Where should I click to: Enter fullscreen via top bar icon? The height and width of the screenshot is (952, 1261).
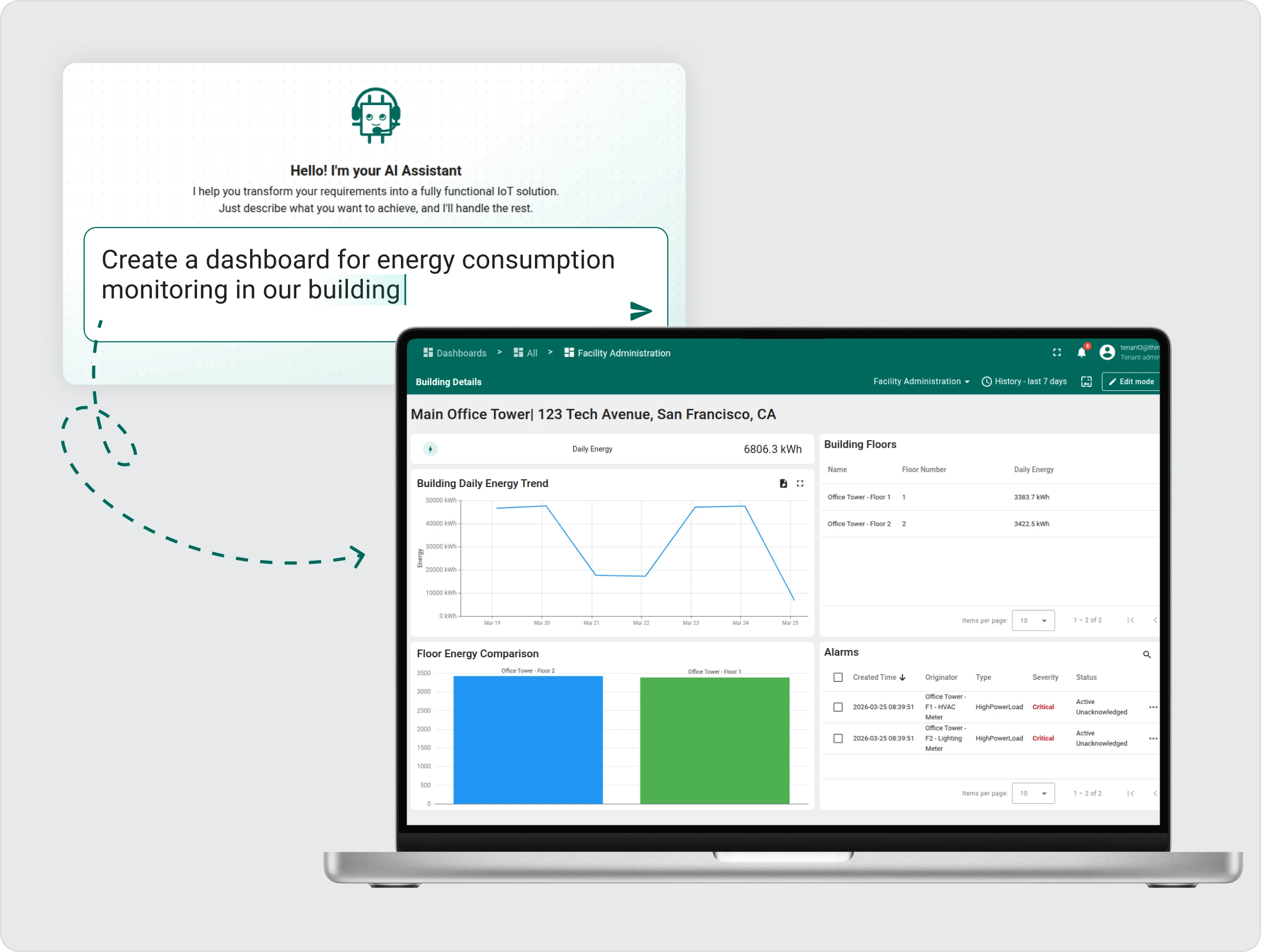tap(1057, 353)
